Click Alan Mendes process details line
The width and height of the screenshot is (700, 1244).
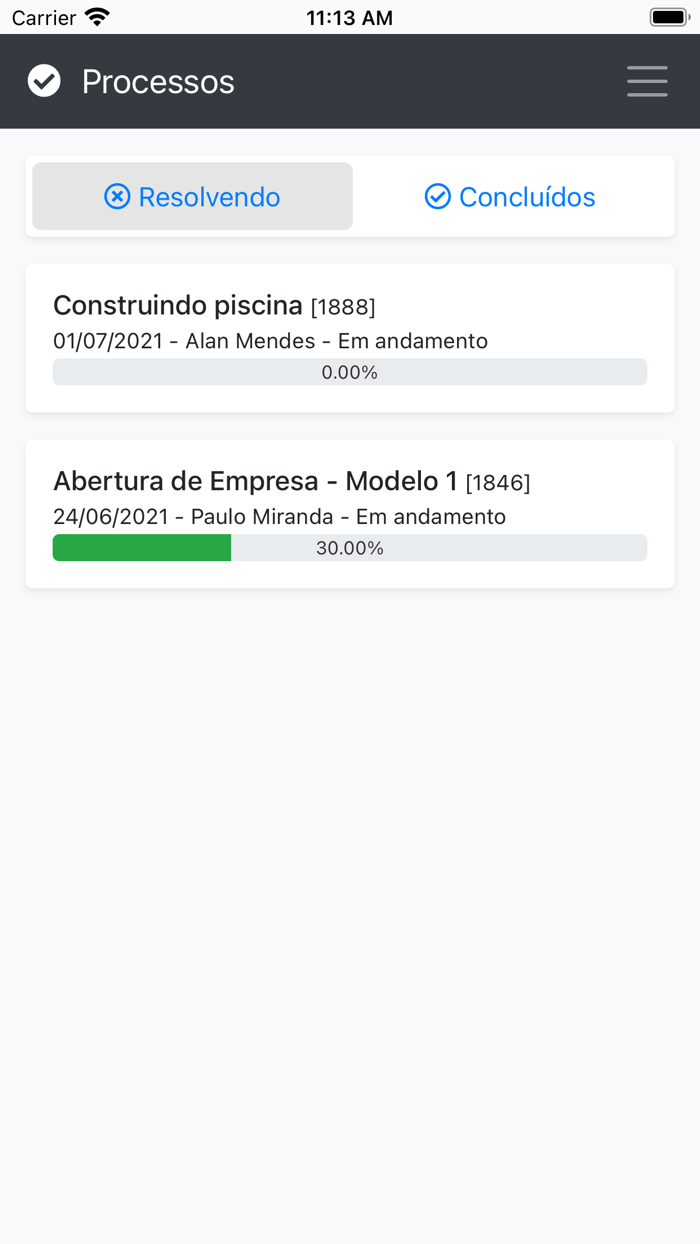[270, 341]
